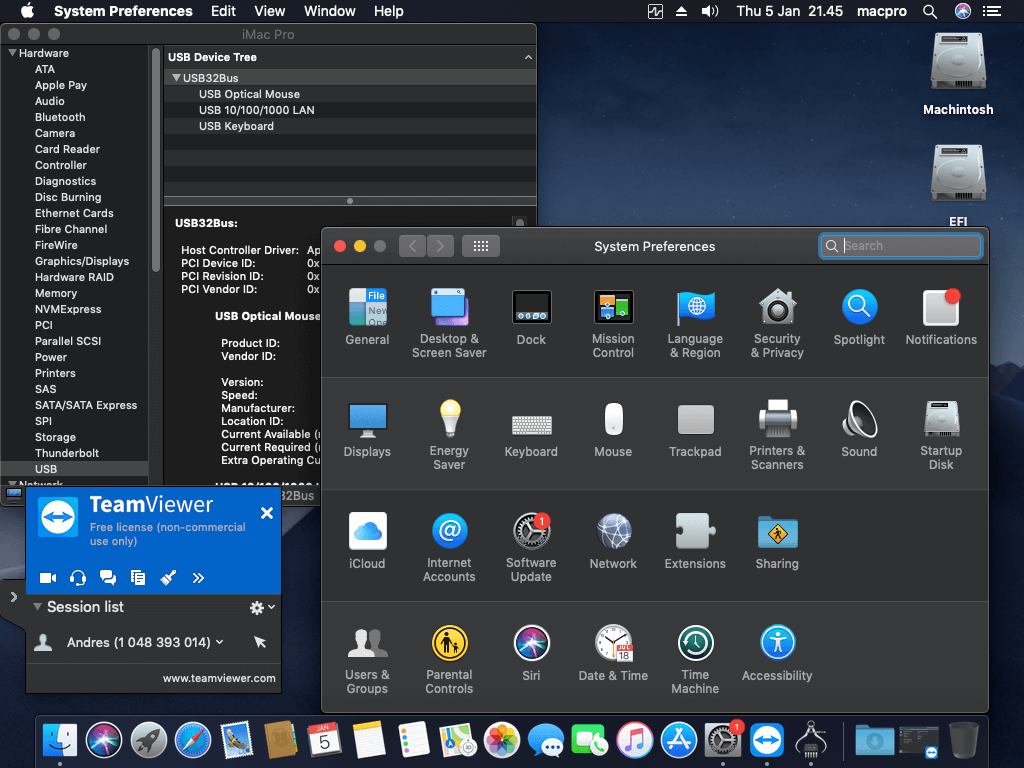Open the TeamViewer session settings gear dropdown
Viewport: 1024px width, 768px height.
click(x=262, y=608)
